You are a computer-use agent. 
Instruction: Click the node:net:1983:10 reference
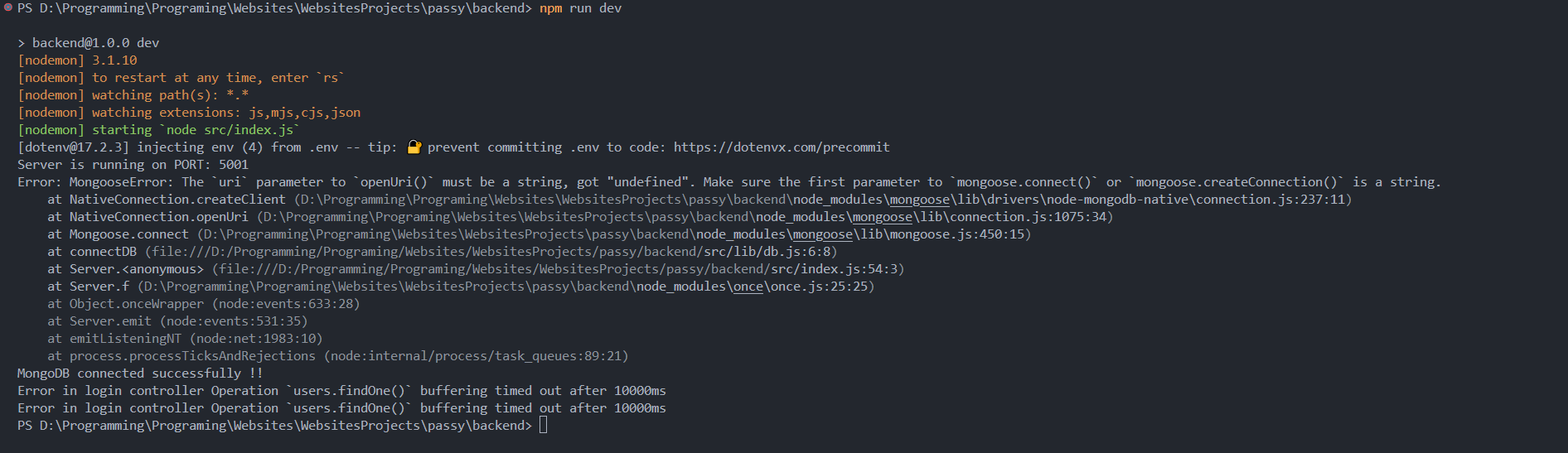(x=256, y=339)
